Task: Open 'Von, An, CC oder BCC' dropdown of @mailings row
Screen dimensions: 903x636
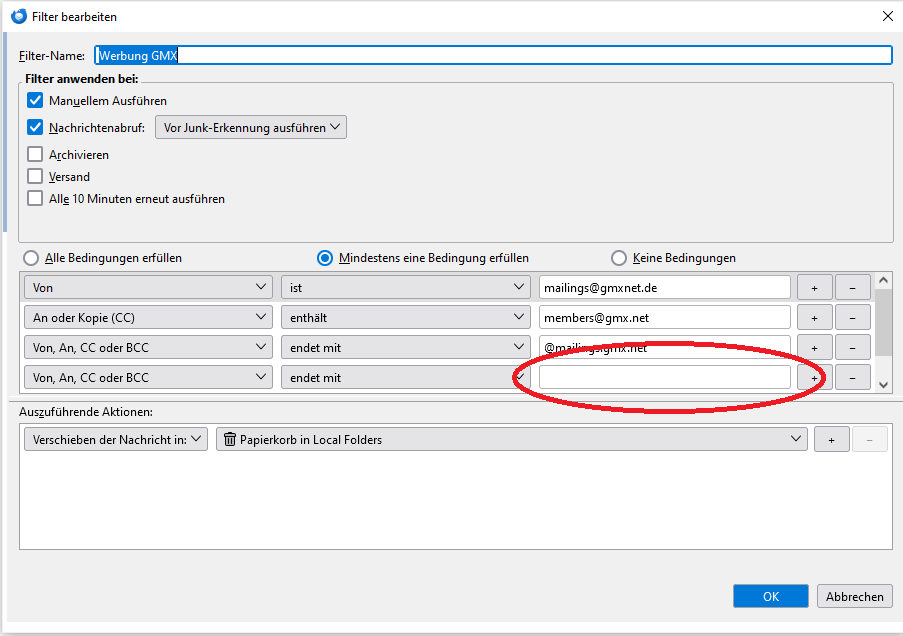Action: (148, 347)
